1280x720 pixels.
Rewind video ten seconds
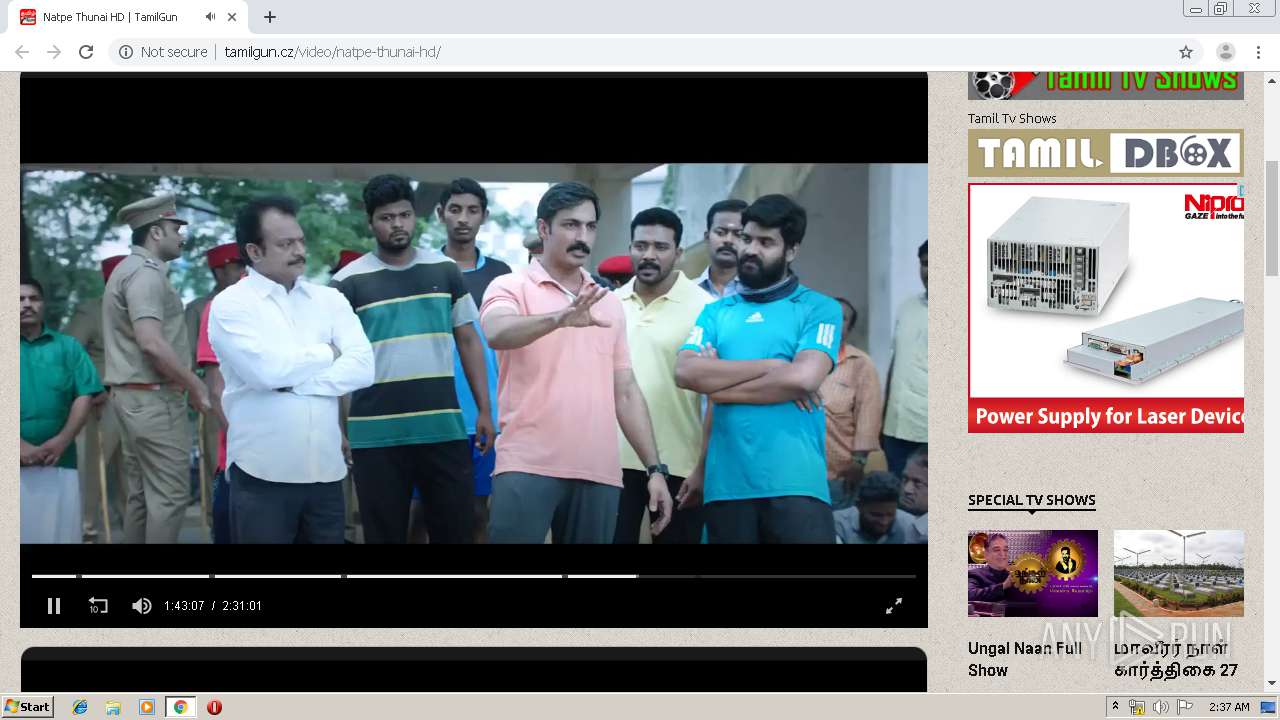pyautogui.click(x=98, y=605)
